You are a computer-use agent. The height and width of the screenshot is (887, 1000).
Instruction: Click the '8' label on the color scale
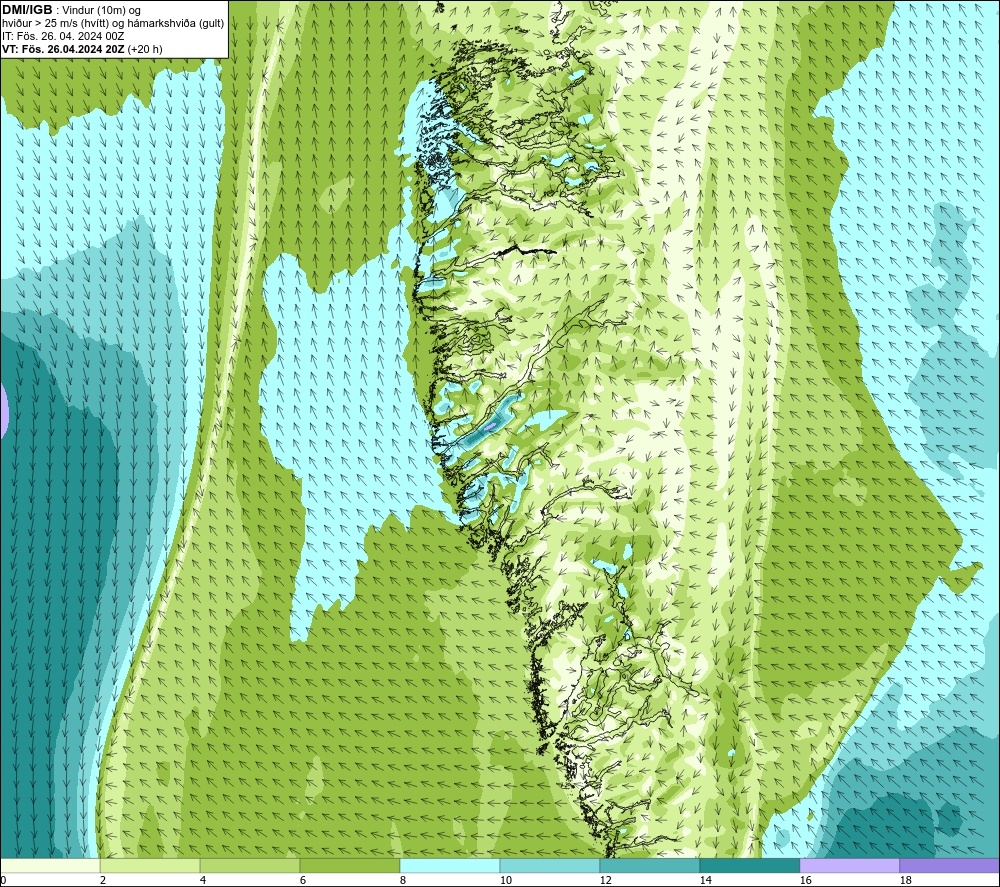403,880
